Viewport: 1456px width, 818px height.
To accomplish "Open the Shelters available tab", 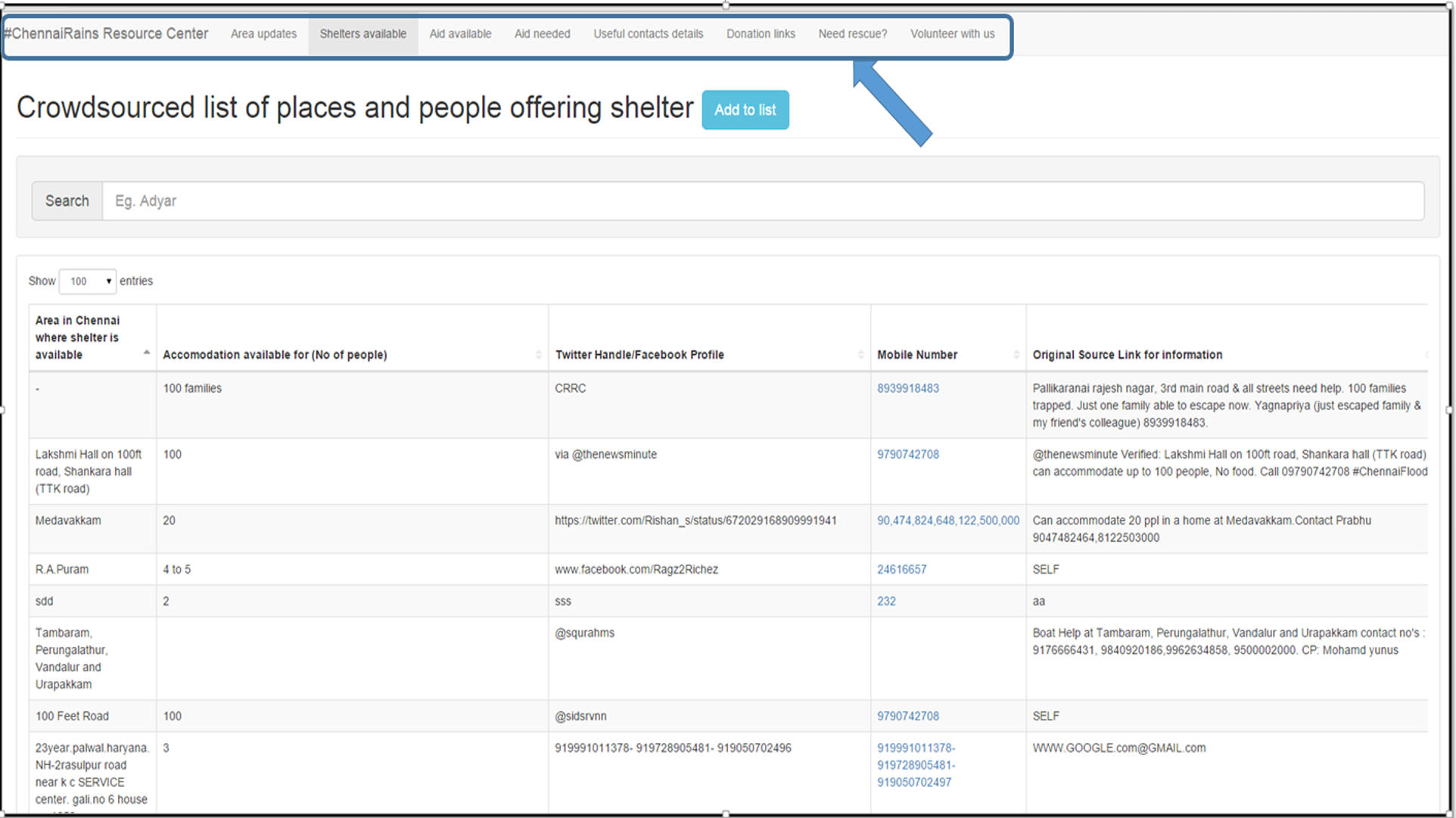I will (x=363, y=33).
